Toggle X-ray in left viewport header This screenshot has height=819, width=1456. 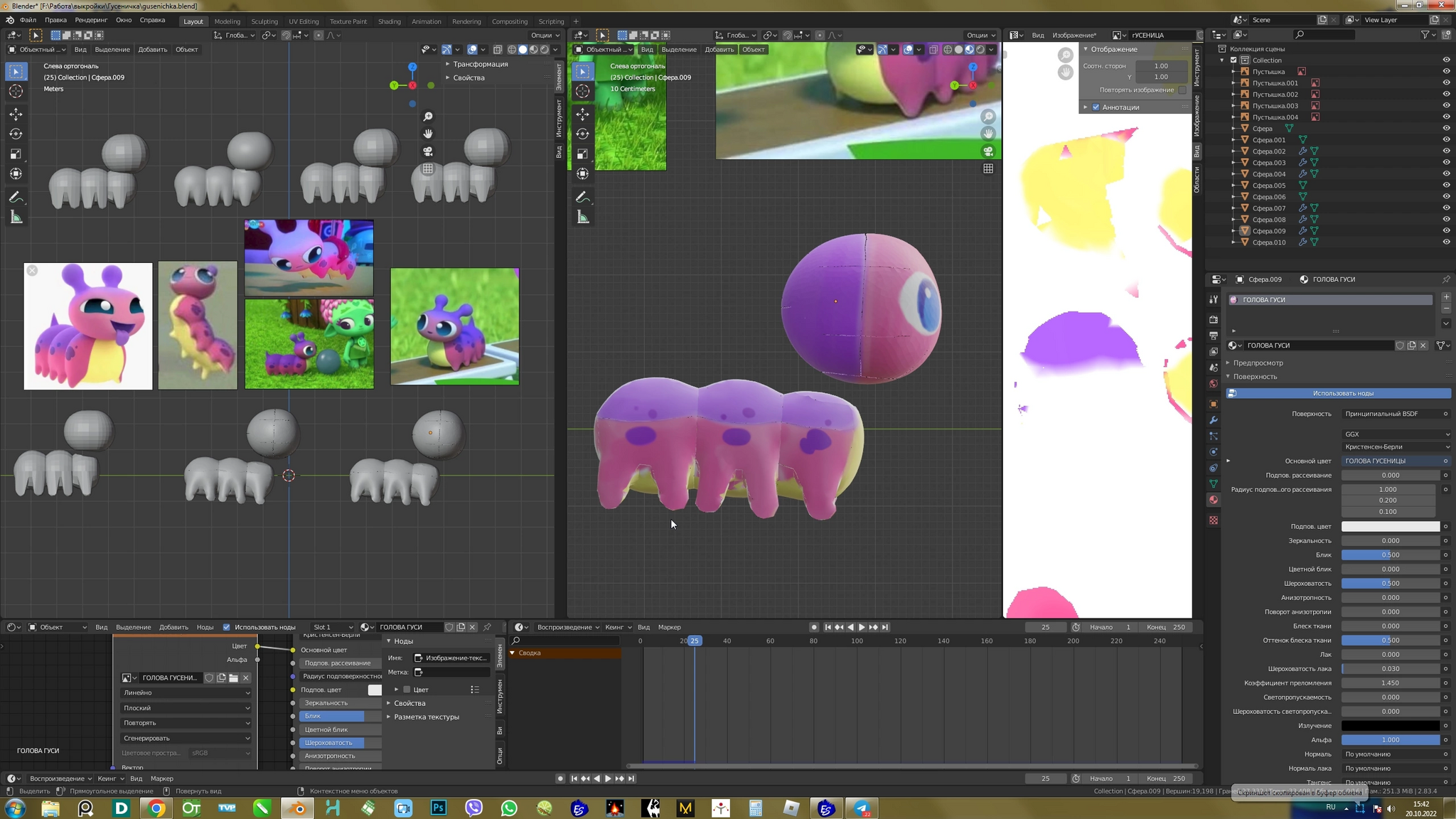(498, 50)
